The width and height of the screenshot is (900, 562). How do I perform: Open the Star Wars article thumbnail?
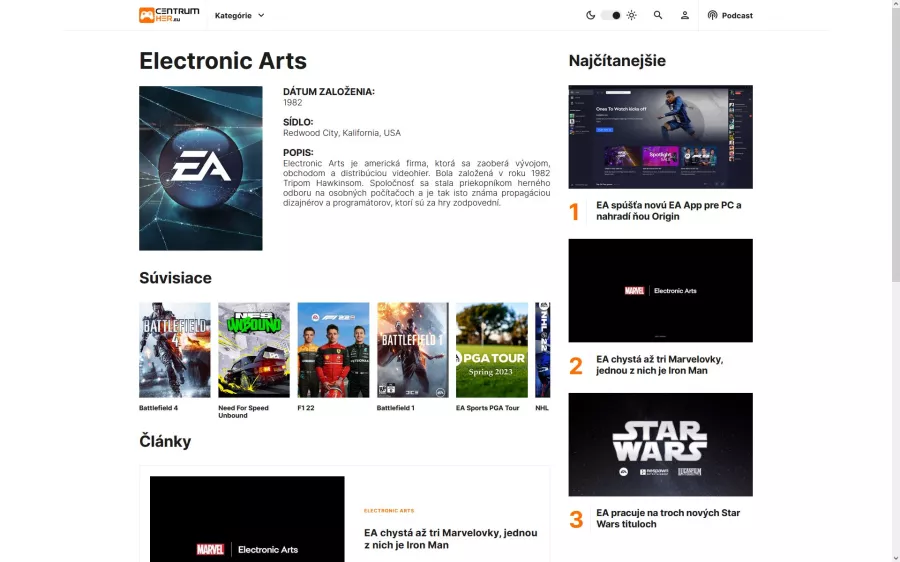click(661, 444)
